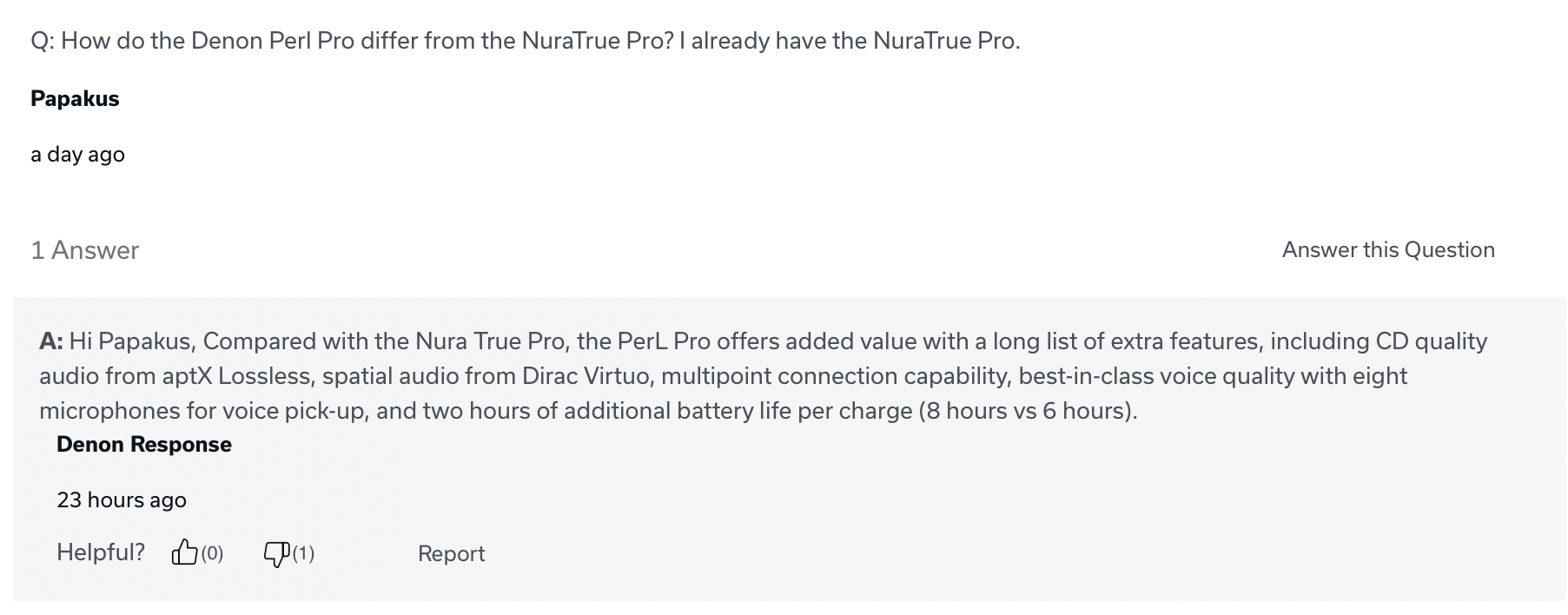Click the answer paragraph starting 'Hi Papakus'
Image resolution: width=1568 pixels, height=615 pixels.
click(x=764, y=375)
